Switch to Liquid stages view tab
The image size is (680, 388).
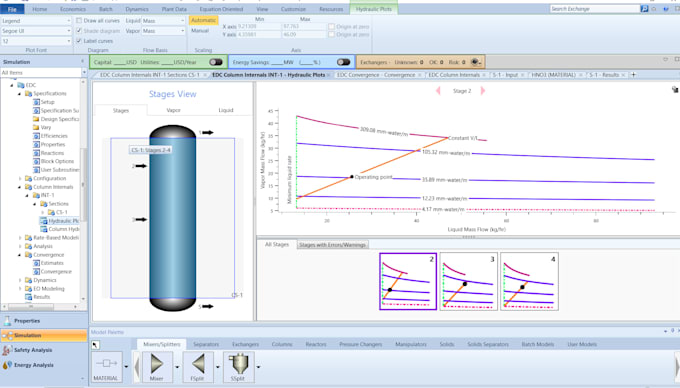coord(226,110)
